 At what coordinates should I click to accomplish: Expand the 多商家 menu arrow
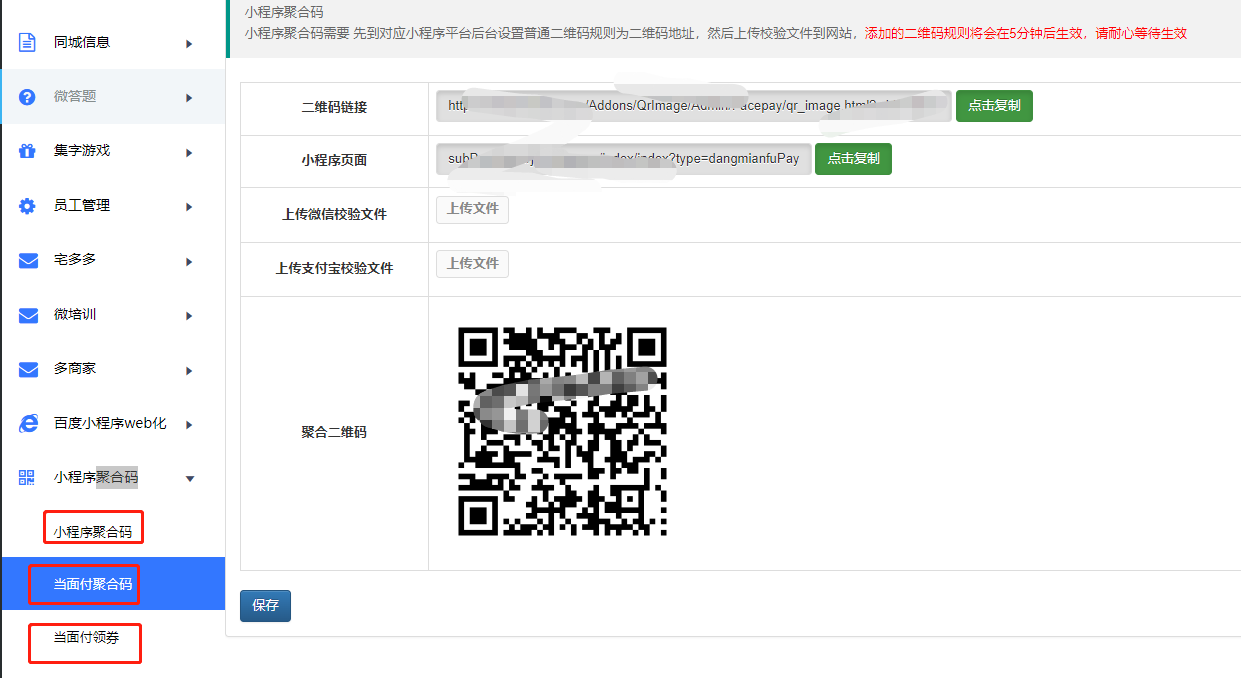click(x=189, y=370)
